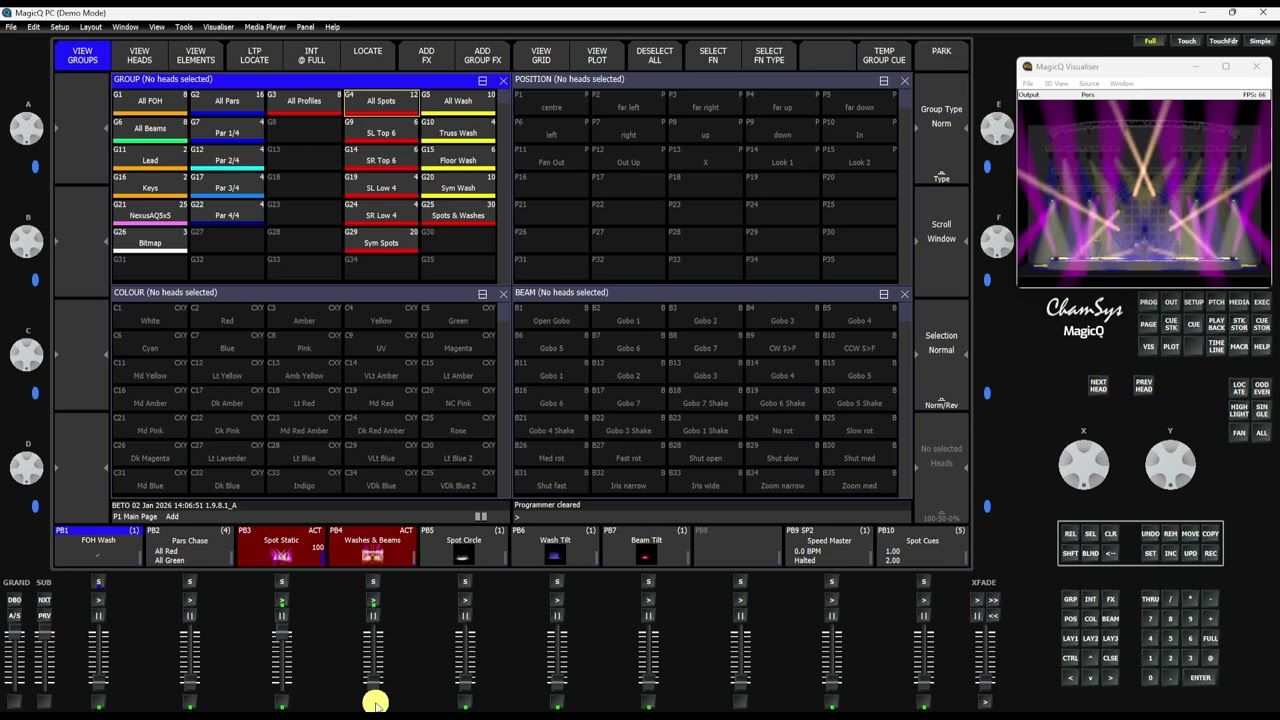
Task: Switch to Simple layout mode
Action: coord(1260,41)
